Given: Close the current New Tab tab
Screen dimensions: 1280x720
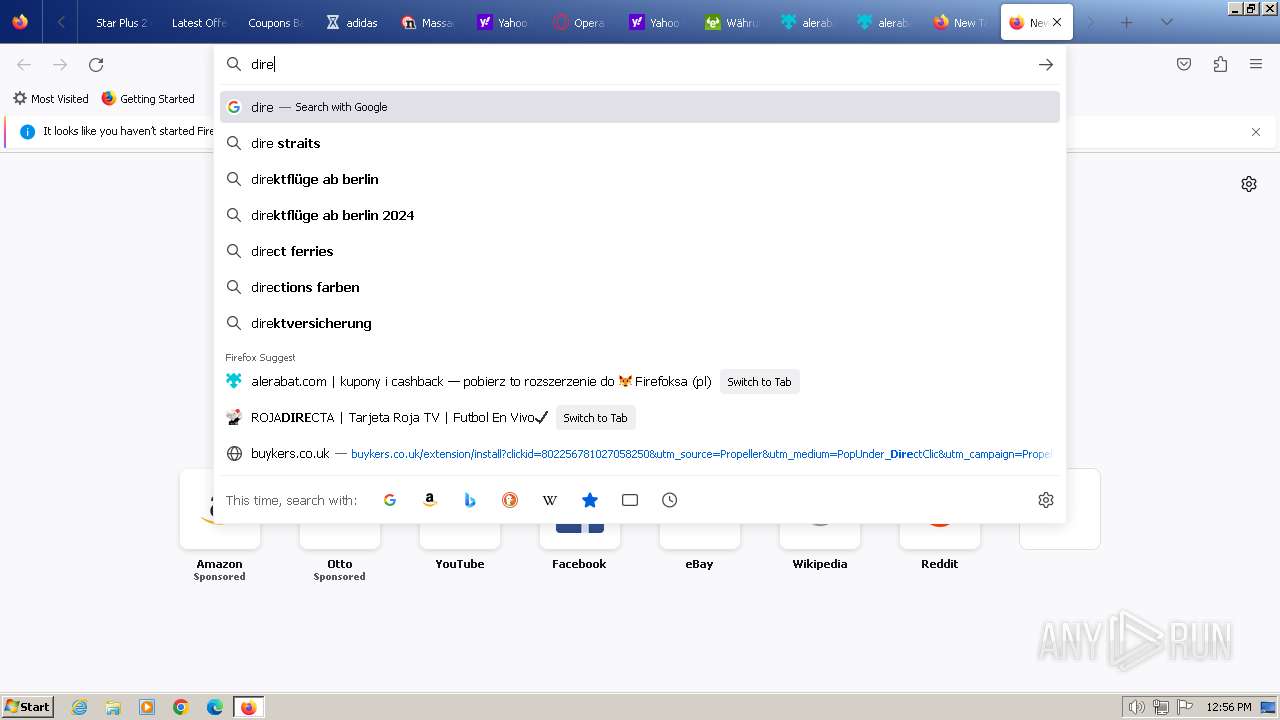Looking at the screenshot, I should click(x=1057, y=22).
